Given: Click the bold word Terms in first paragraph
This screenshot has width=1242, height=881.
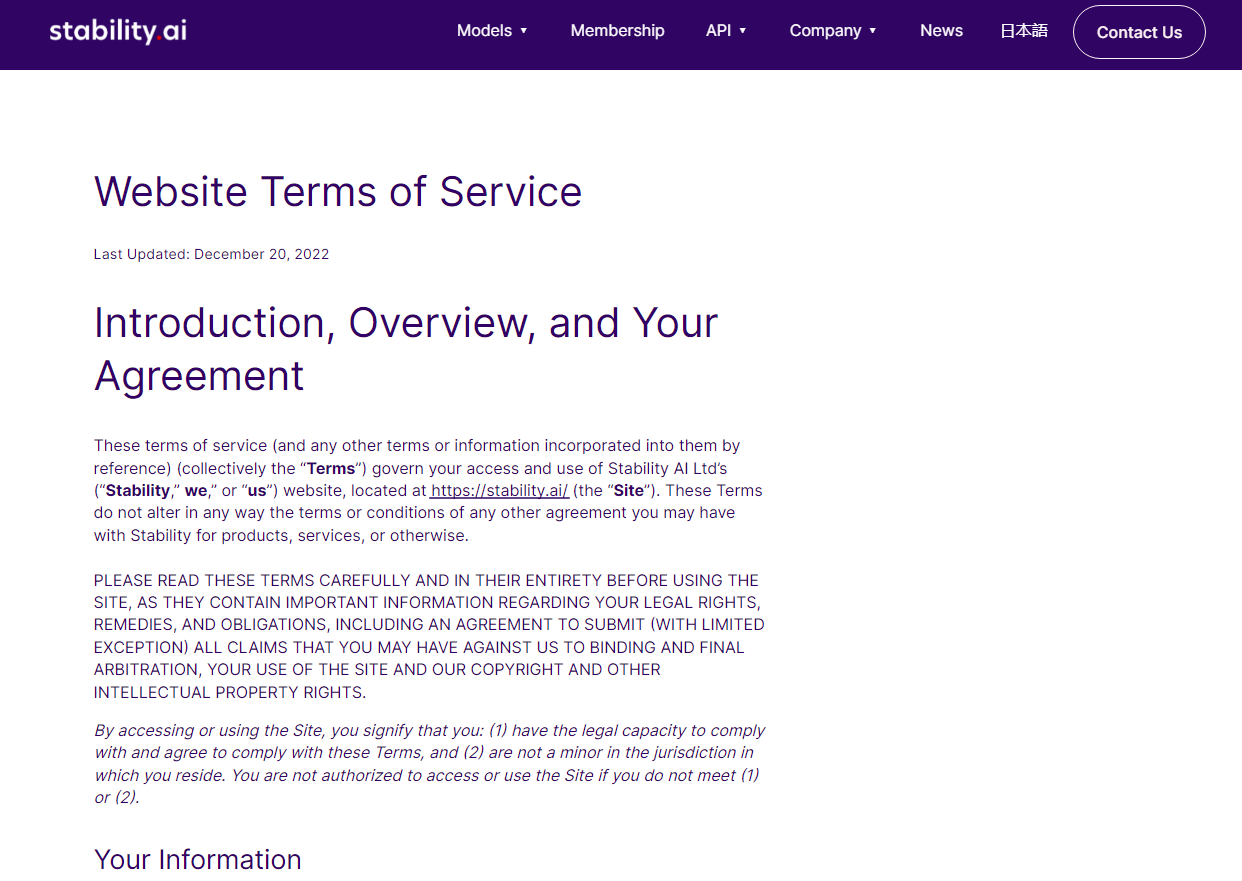Looking at the screenshot, I should [331, 468].
